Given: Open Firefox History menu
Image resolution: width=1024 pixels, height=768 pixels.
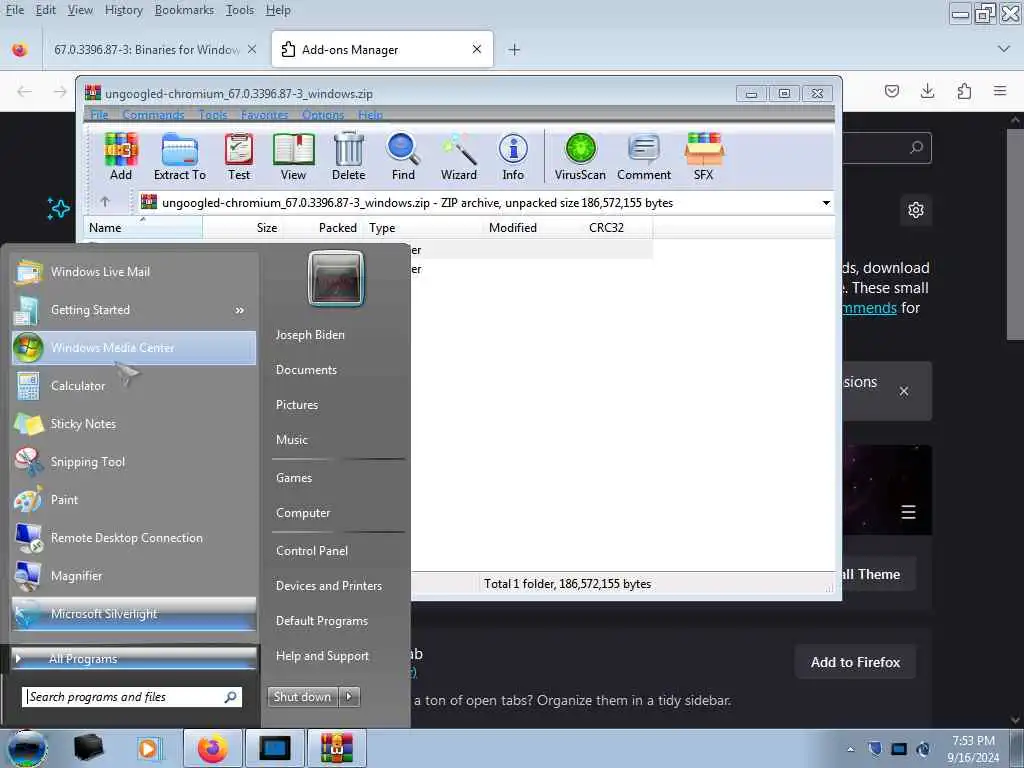Looking at the screenshot, I should click(123, 10).
